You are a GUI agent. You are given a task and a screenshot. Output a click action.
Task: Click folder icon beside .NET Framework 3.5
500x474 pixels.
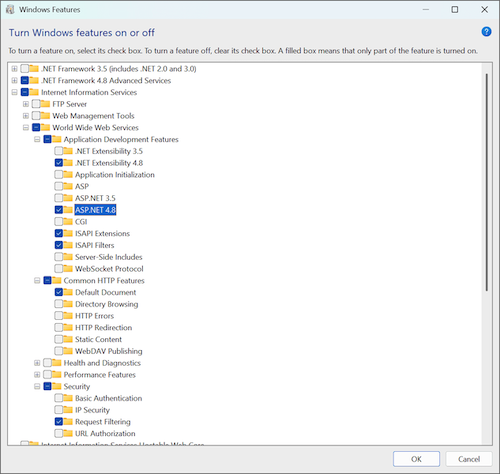(x=34, y=69)
